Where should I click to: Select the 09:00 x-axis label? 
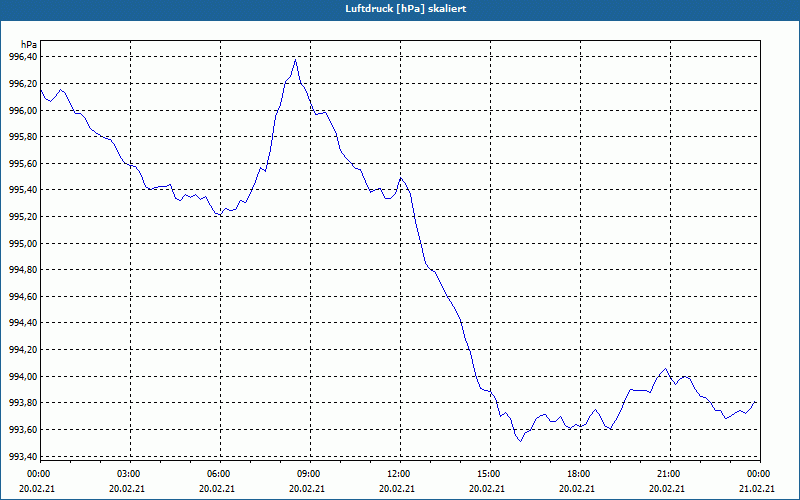(x=308, y=474)
